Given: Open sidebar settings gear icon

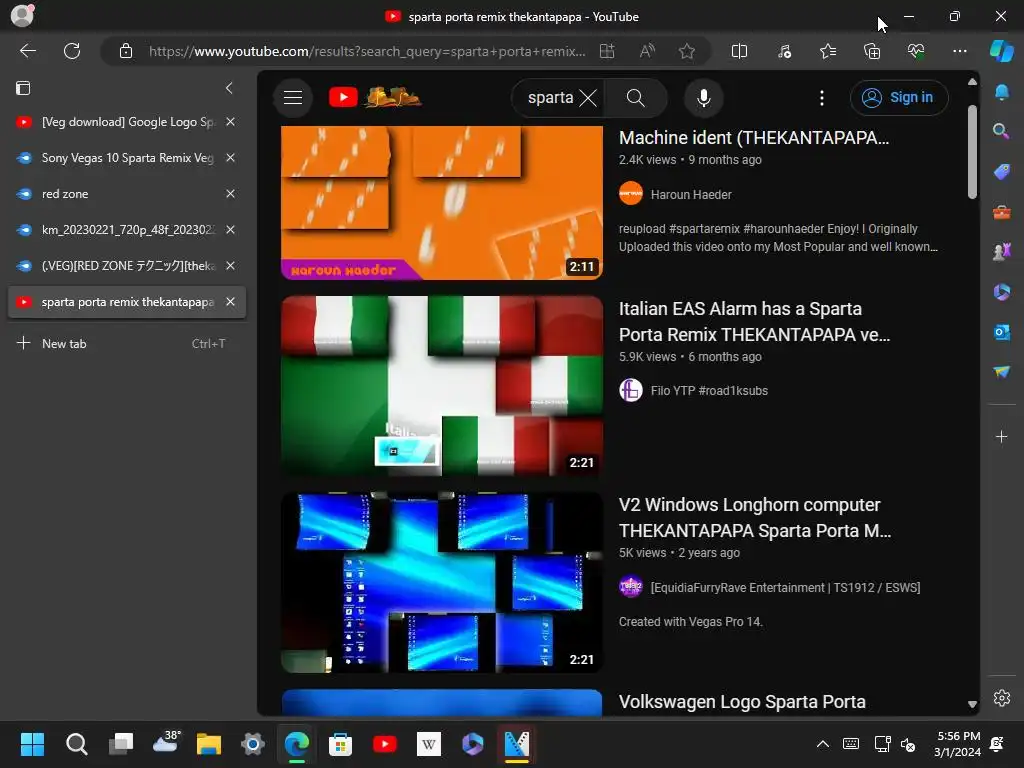Looking at the screenshot, I should coord(1002,698).
